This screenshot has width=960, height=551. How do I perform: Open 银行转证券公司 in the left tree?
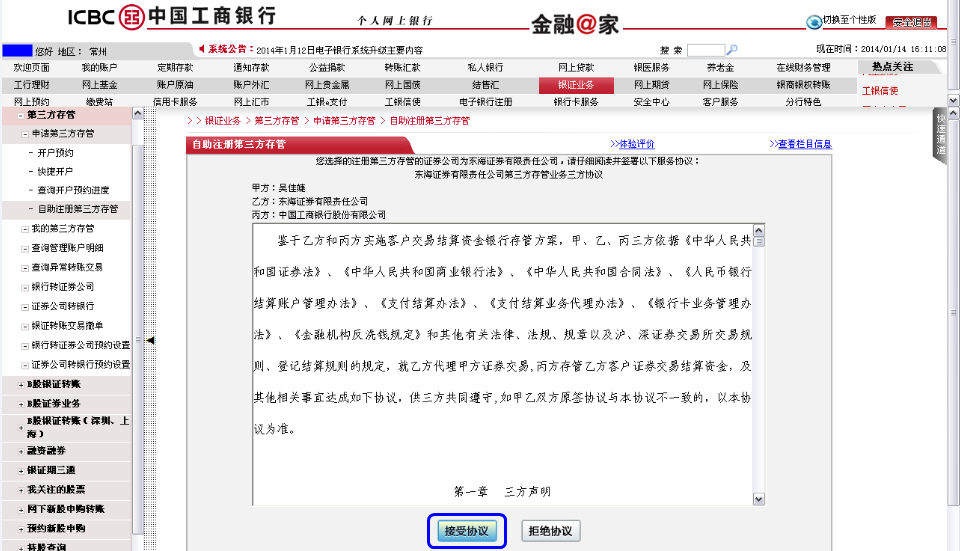pos(63,287)
